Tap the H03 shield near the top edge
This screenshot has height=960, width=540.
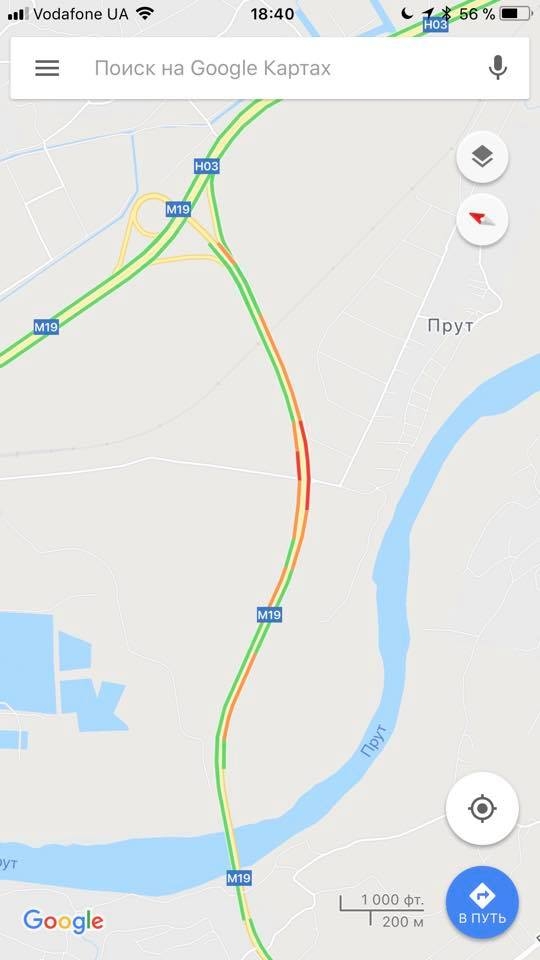click(x=436, y=24)
